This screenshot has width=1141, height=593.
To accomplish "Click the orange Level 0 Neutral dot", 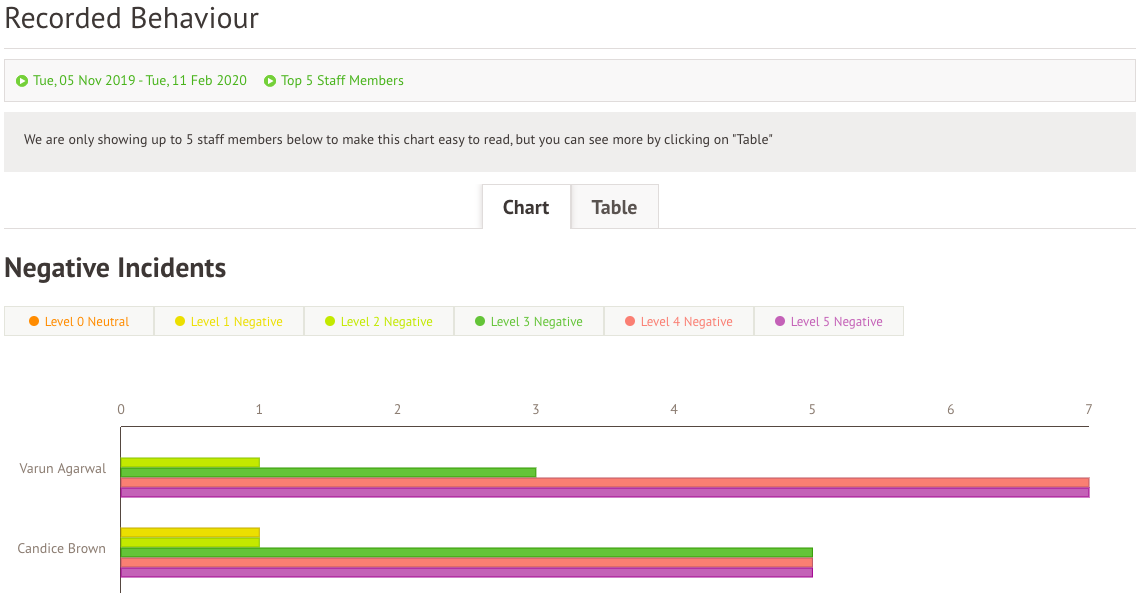I will tap(34, 321).
